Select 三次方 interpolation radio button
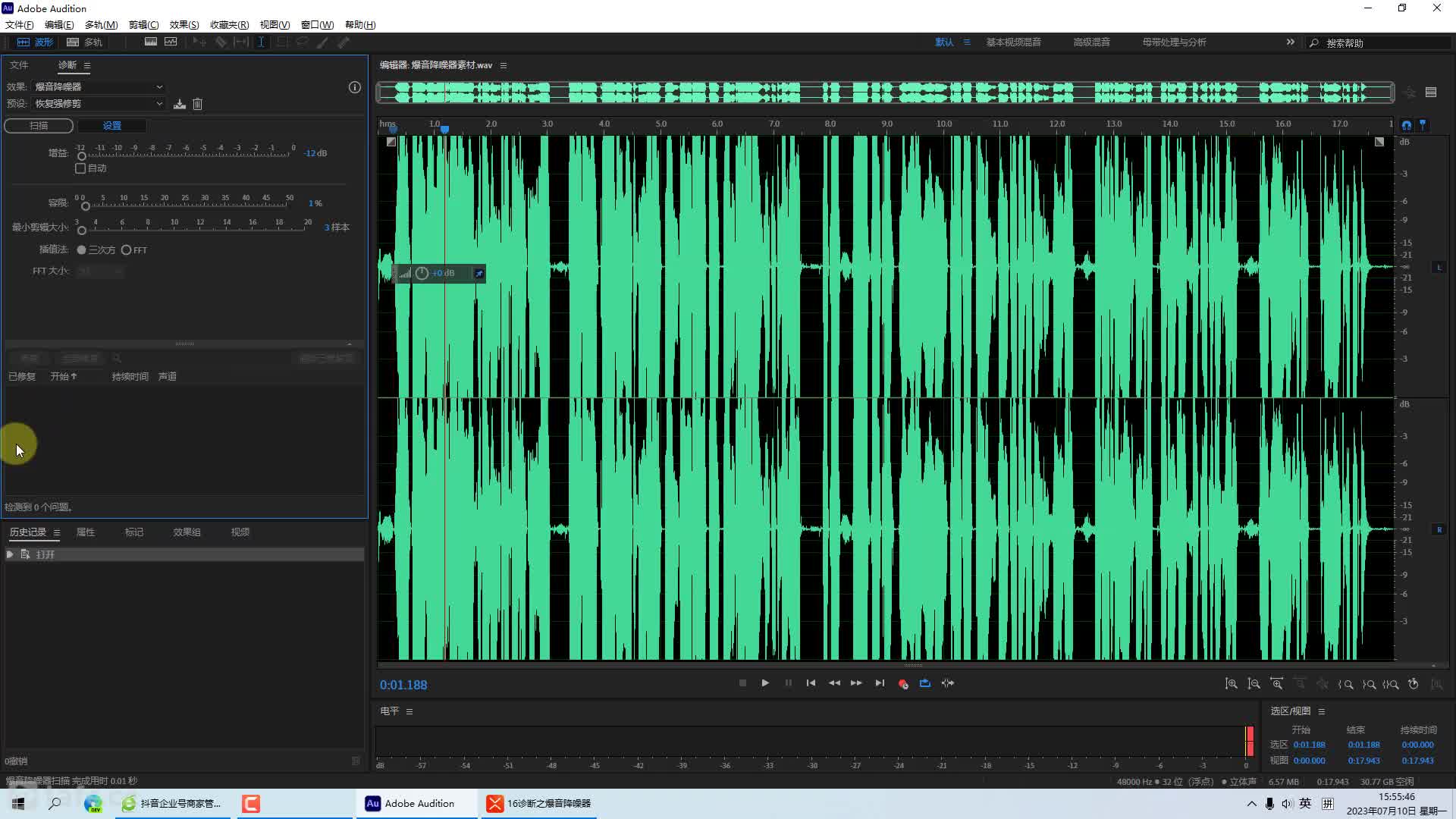 [81, 250]
